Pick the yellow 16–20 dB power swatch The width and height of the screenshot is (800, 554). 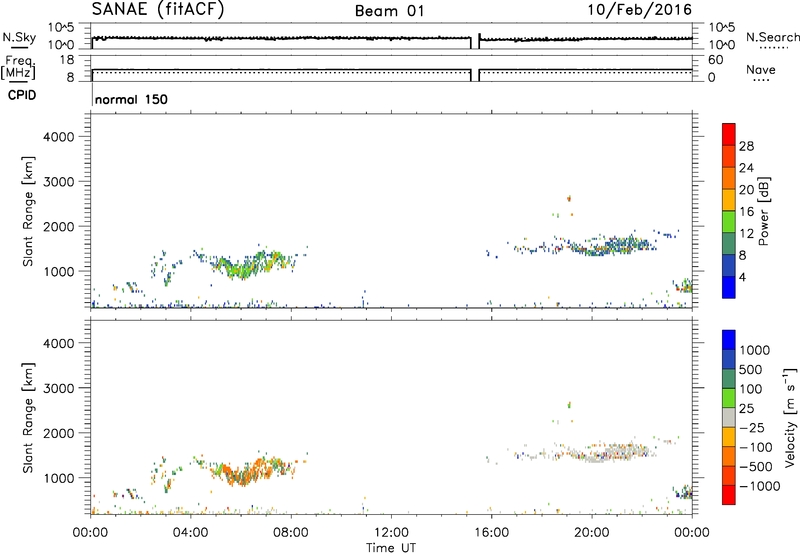[x=729, y=200]
